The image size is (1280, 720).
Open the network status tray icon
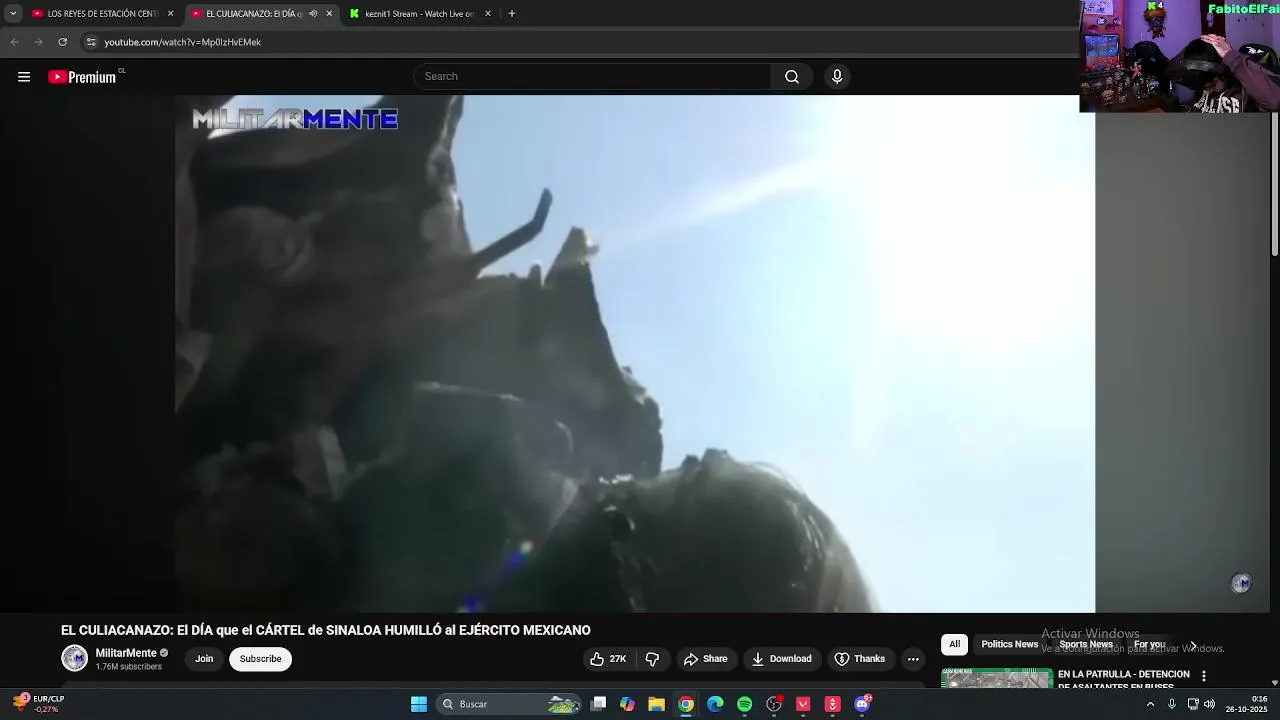[x=1193, y=704]
